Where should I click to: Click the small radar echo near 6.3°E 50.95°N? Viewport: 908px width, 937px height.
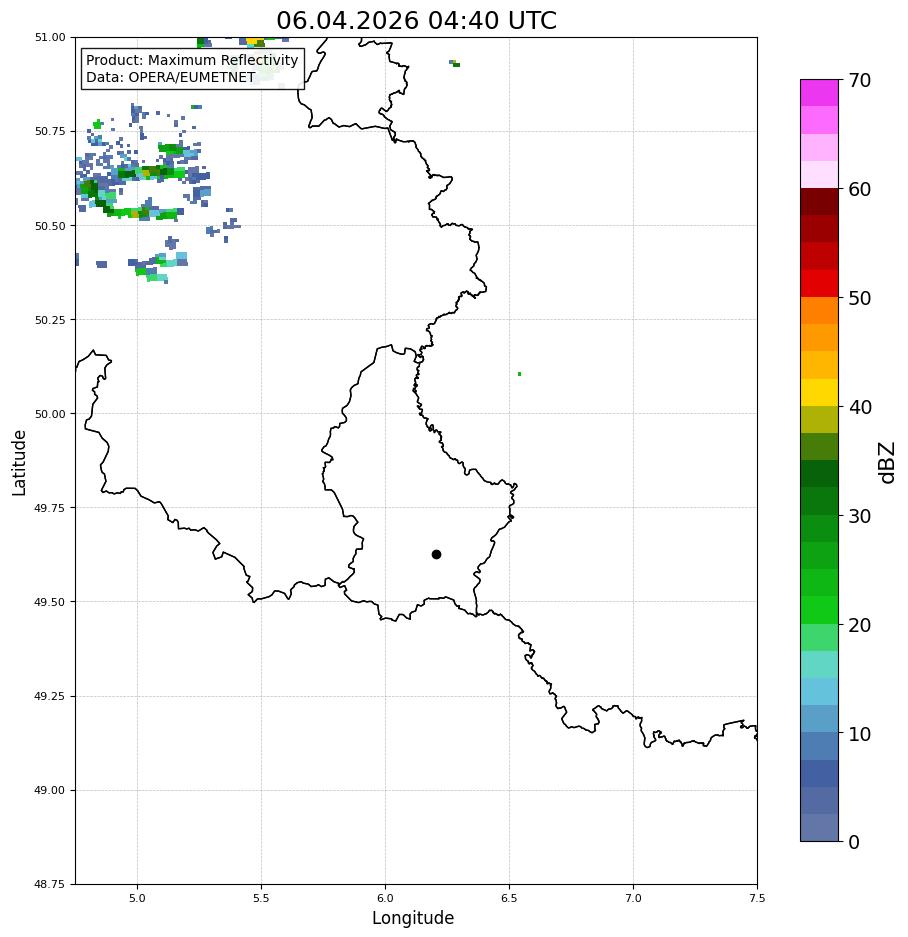(455, 63)
